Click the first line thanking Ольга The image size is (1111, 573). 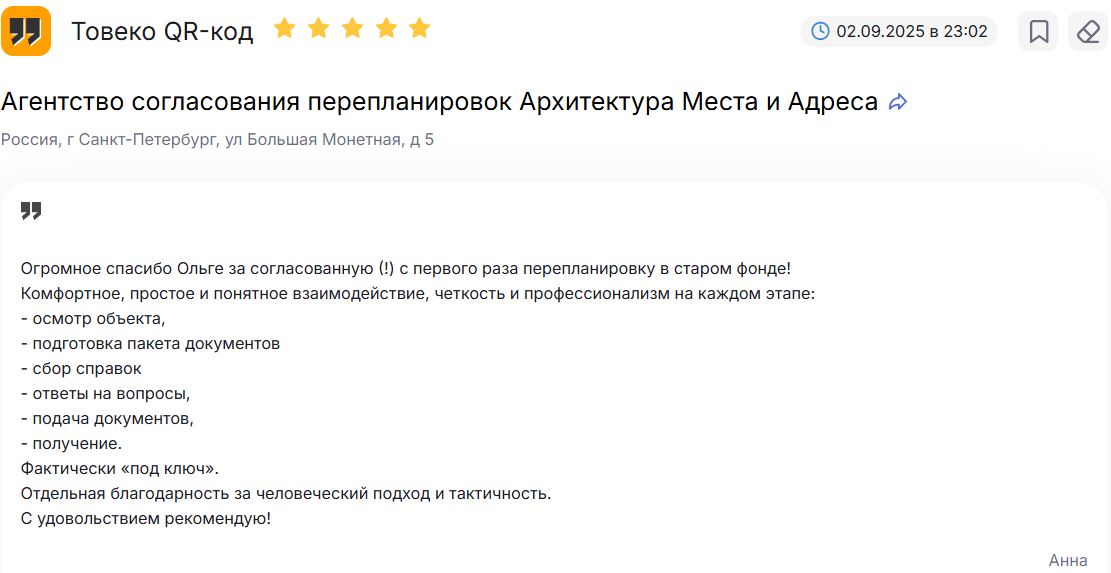tap(406, 269)
